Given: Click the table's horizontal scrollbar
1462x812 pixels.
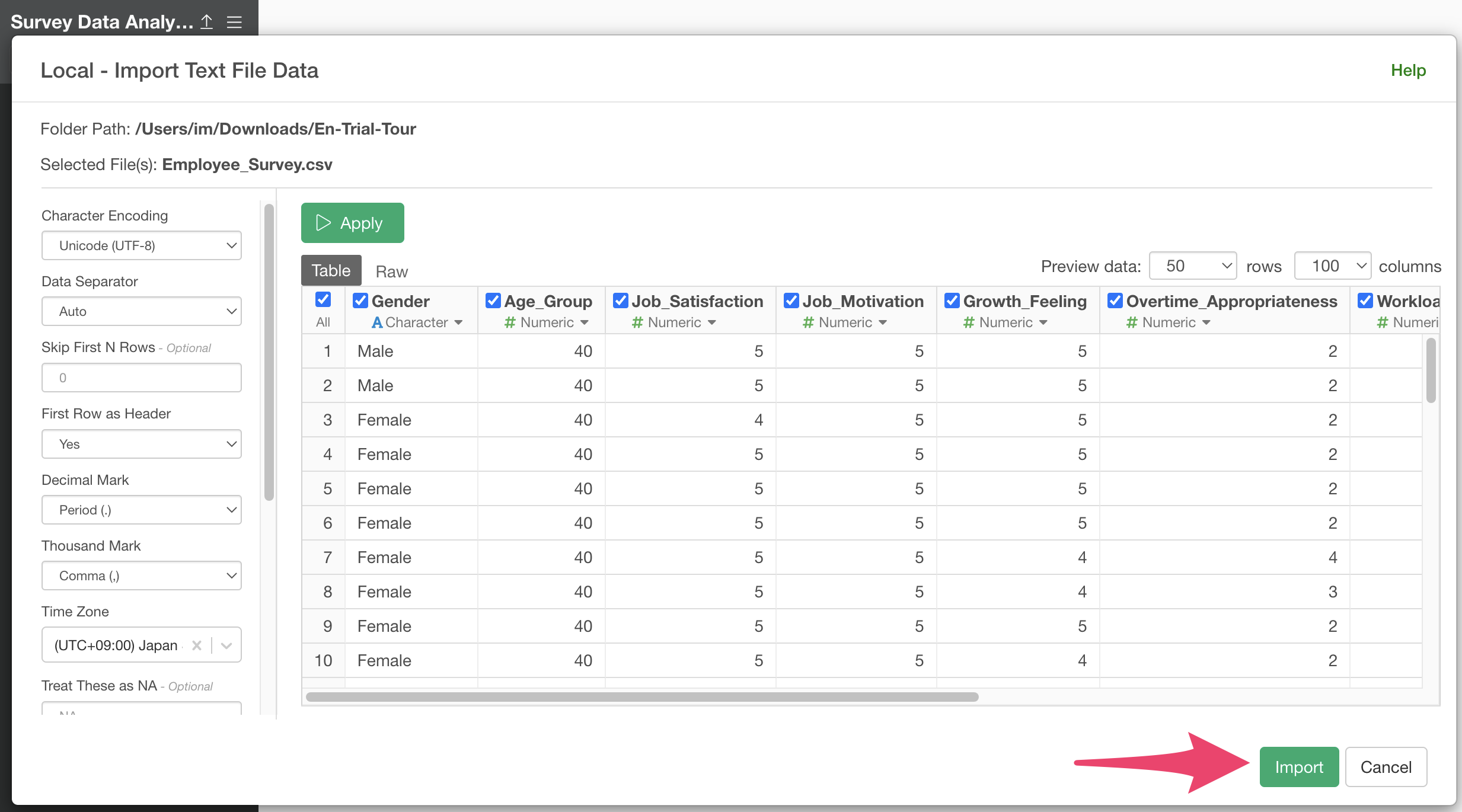Looking at the screenshot, I should click(641, 697).
